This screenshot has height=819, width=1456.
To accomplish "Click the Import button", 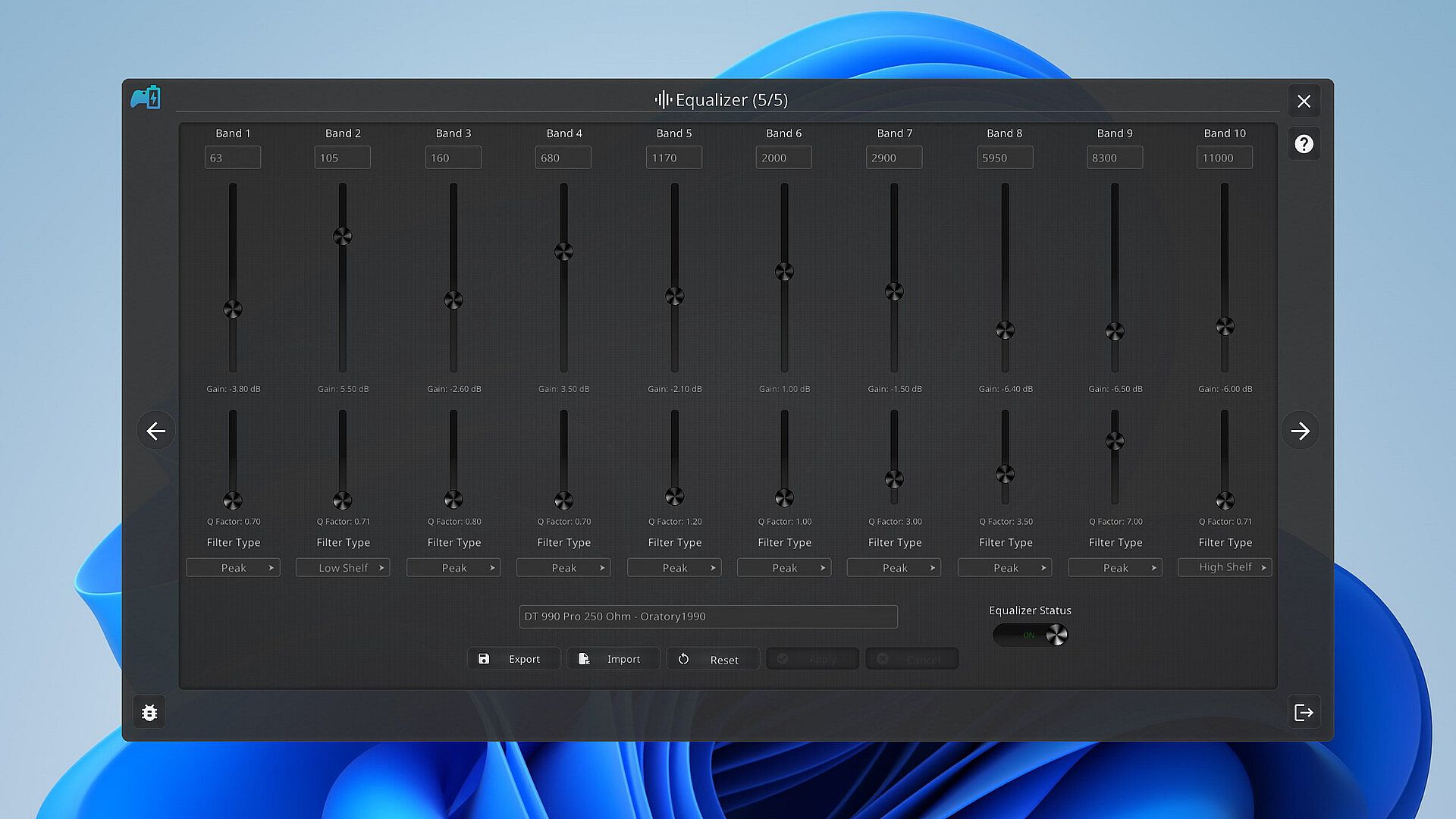I will pyautogui.click(x=613, y=659).
